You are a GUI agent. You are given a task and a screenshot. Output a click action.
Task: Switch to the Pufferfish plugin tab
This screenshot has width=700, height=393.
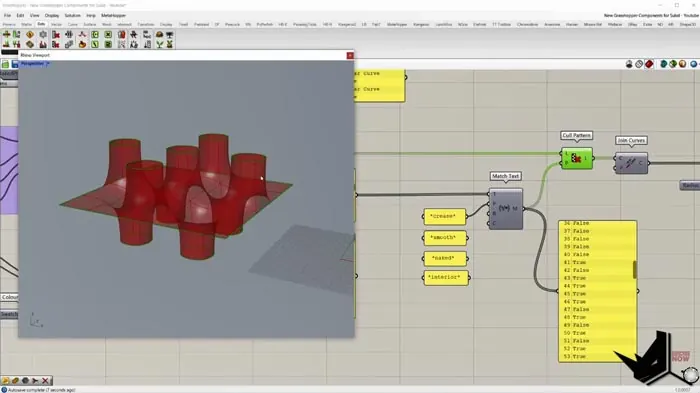(265, 24)
